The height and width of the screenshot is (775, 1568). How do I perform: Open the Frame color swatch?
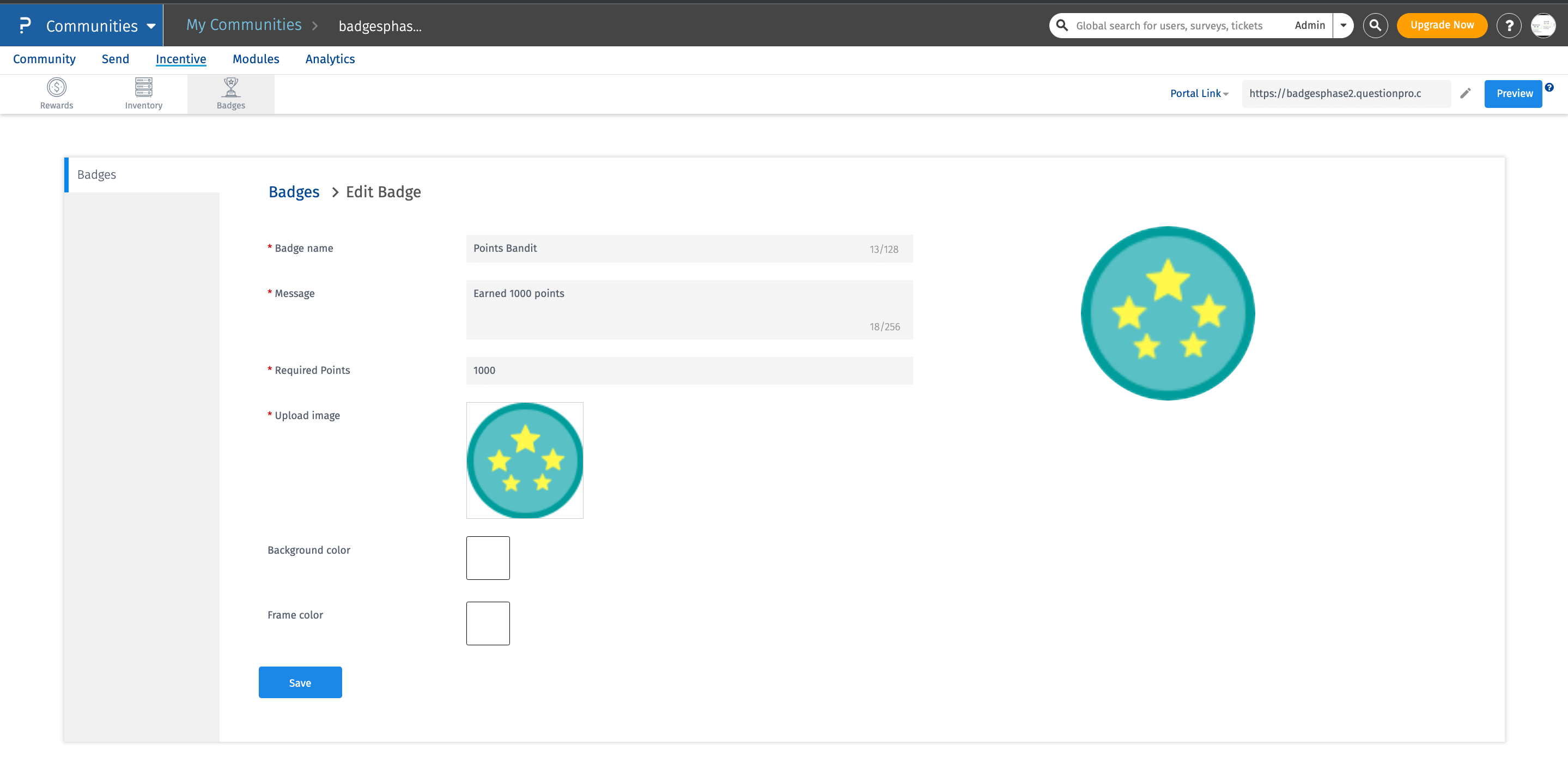coord(488,623)
